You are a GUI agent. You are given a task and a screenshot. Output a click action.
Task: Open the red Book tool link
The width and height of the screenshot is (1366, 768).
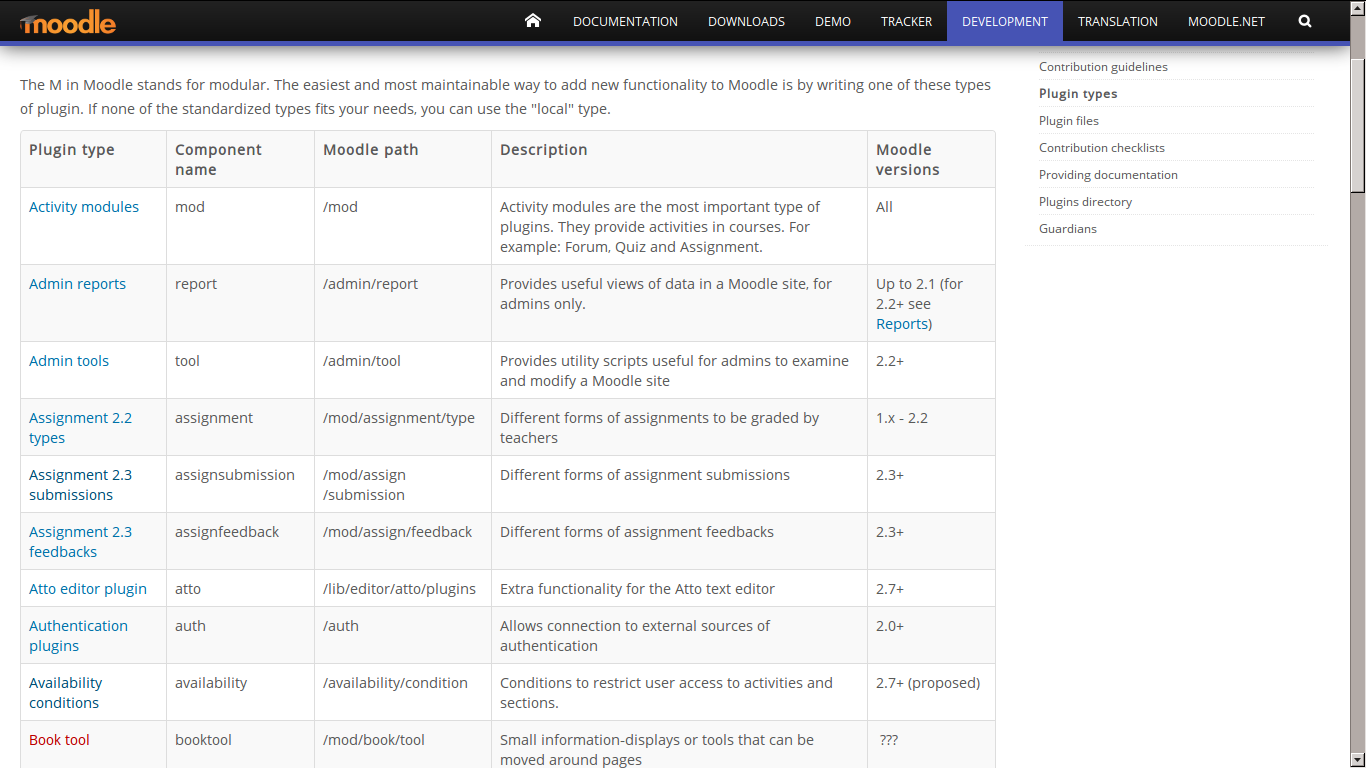pos(59,740)
